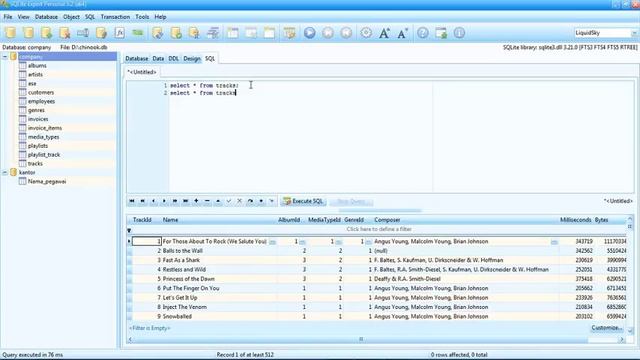Viewport: 640px width, 360px height.
Task: Select the customers table in tree
Action: (41, 93)
